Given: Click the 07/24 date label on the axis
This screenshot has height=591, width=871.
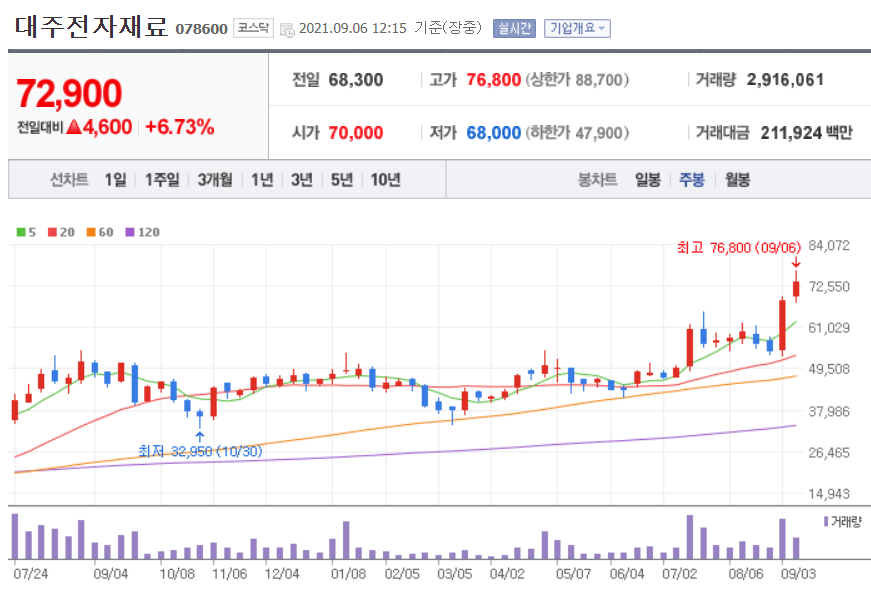Looking at the screenshot, I should (x=31, y=573).
